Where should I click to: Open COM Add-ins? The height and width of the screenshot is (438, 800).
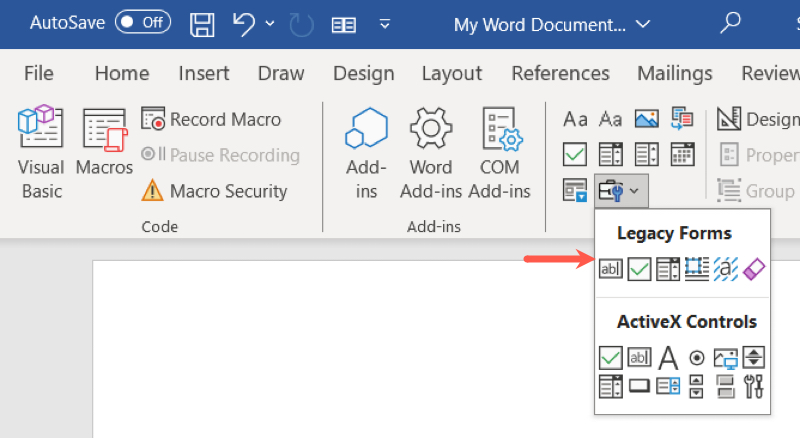click(499, 153)
